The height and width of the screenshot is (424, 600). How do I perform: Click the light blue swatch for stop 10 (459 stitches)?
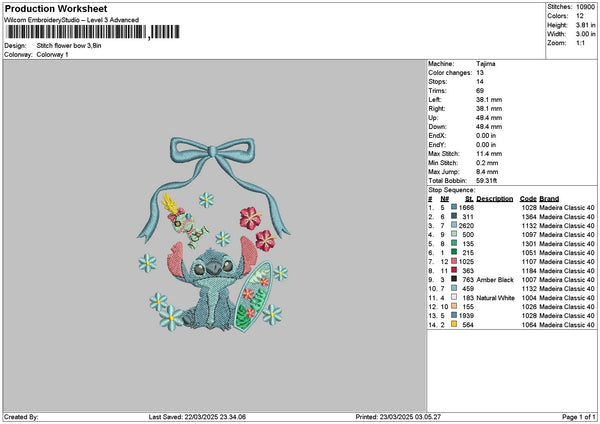click(x=454, y=288)
